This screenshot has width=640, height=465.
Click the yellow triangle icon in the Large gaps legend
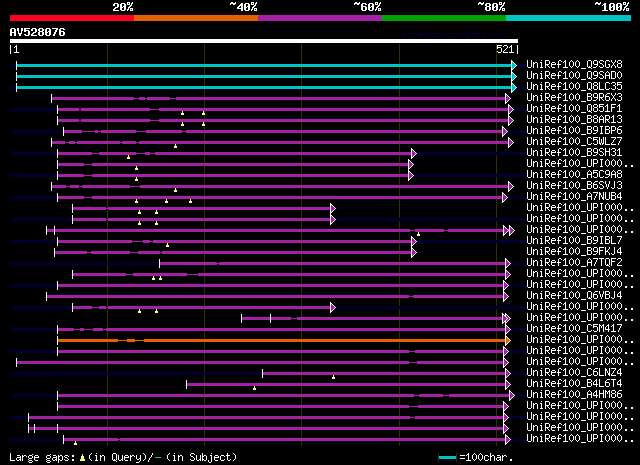pos(82,458)
